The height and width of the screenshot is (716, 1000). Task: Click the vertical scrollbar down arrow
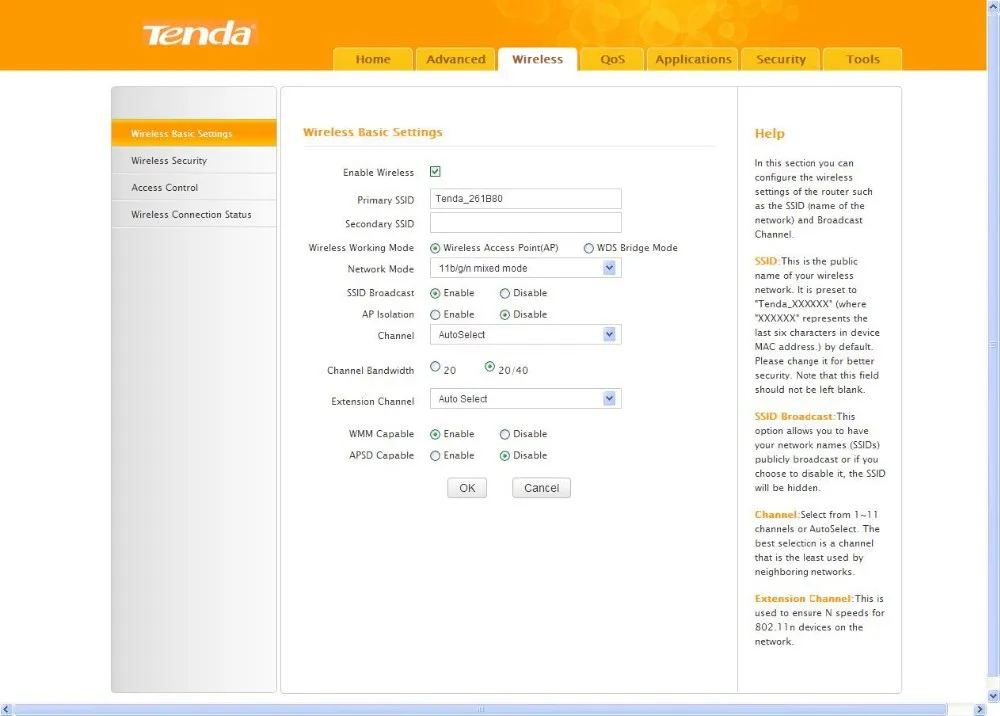tap(994, 696)
